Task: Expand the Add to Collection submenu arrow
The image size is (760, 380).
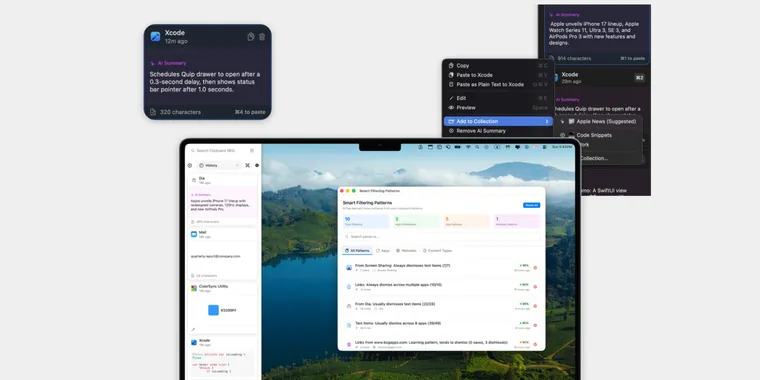Action: (547, 122)
